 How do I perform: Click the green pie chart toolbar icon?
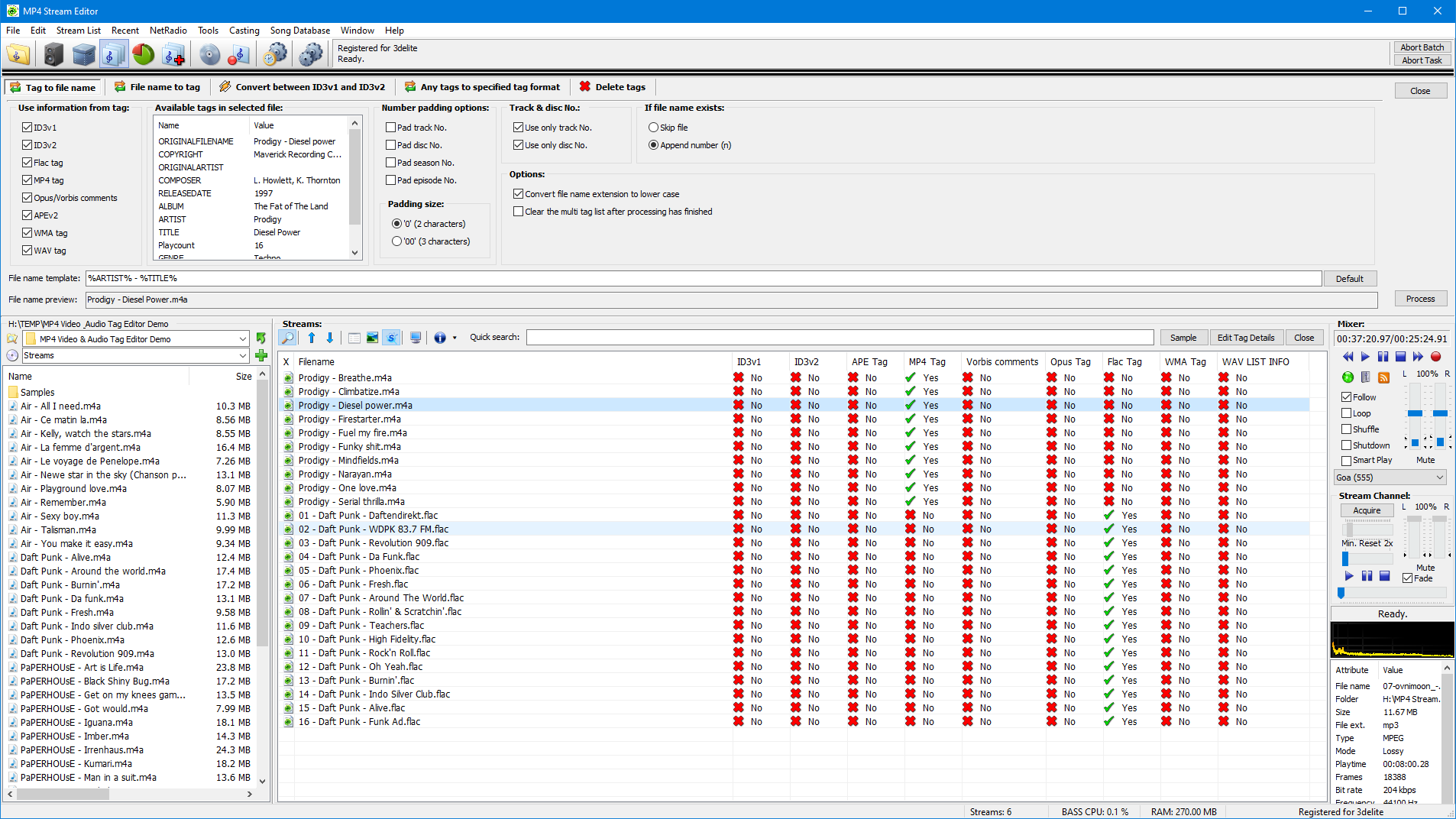click(143, 54)
